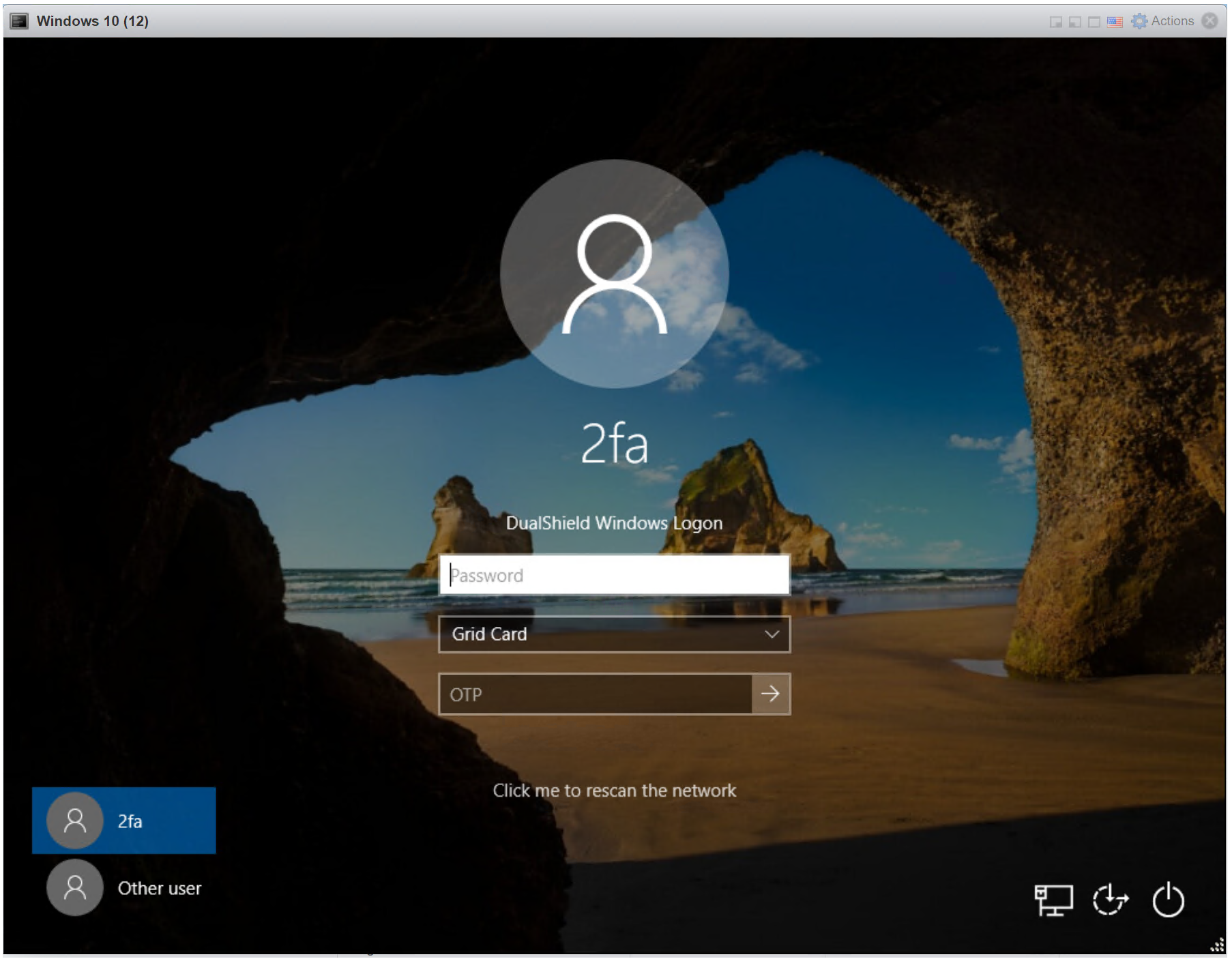1232x959 pixels.
Task: Click into the OTP input field
Action: (x=595, y=694)
